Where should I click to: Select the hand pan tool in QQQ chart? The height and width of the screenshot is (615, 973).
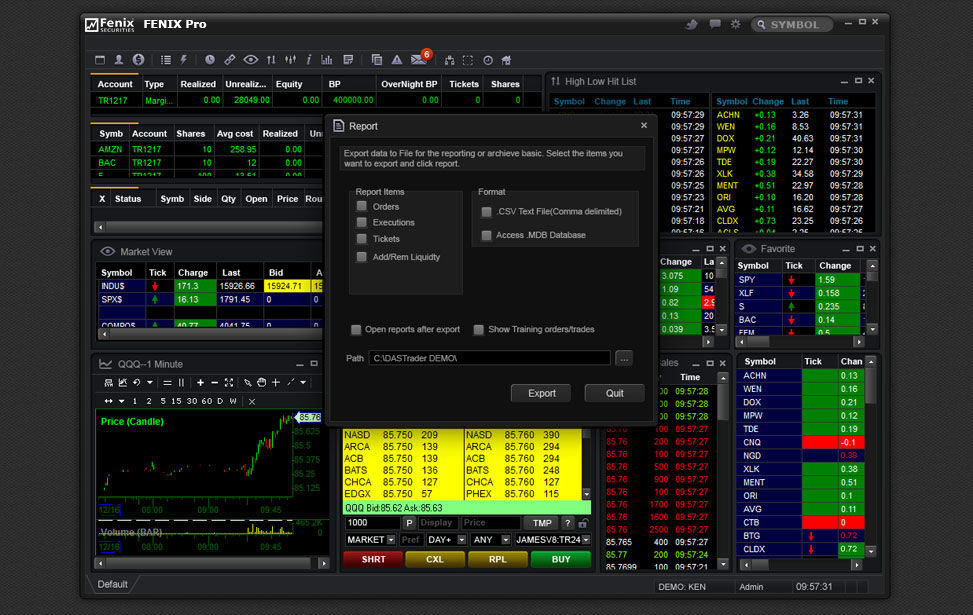pos(262,382)
